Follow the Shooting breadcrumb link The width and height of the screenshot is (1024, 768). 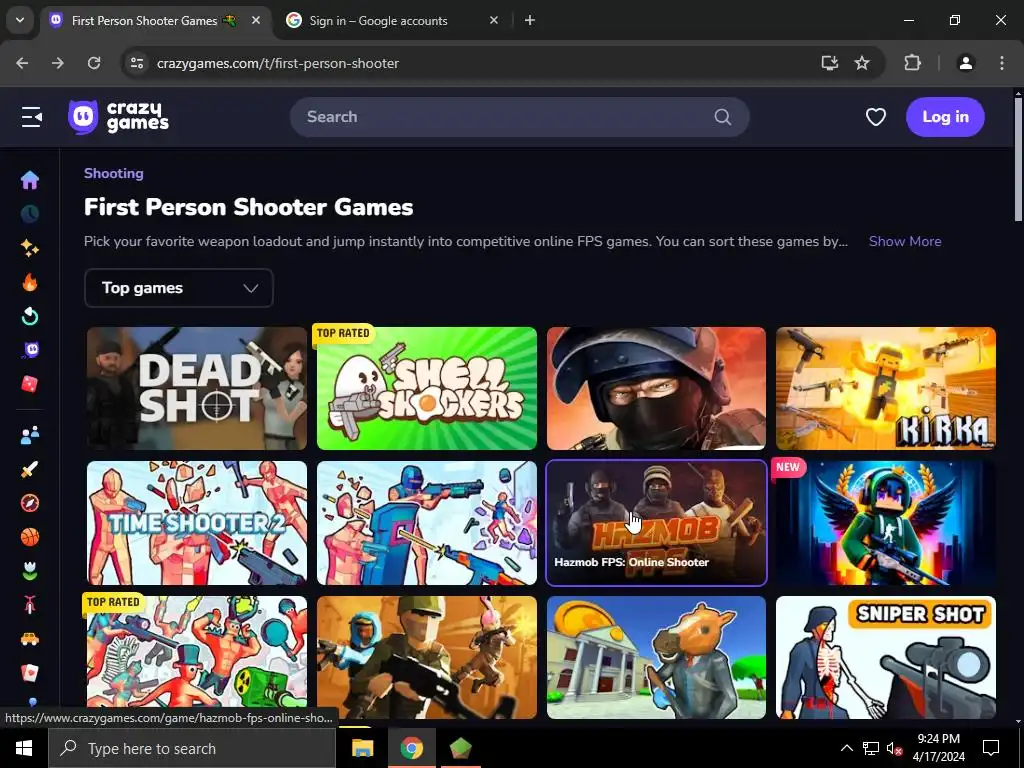[x=114, y=173]
